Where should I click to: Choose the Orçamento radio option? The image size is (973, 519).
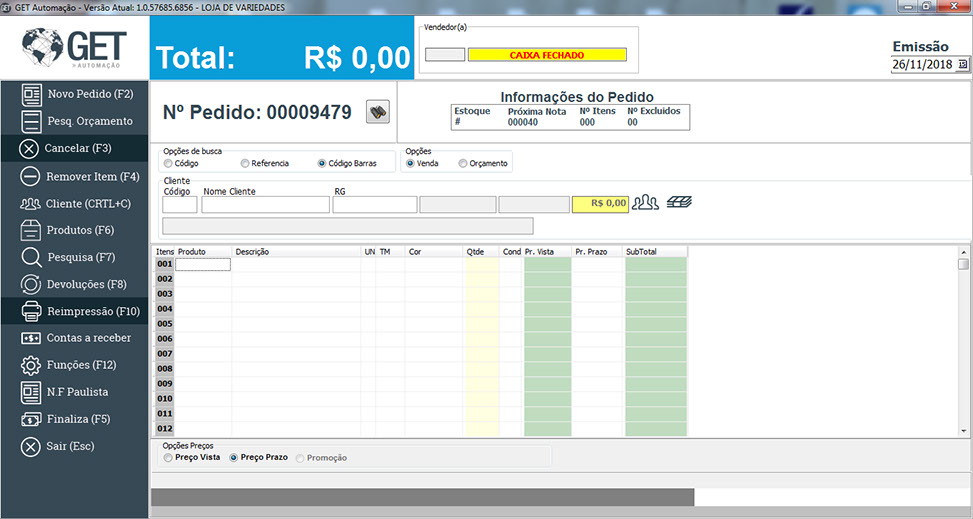(462, 163)
